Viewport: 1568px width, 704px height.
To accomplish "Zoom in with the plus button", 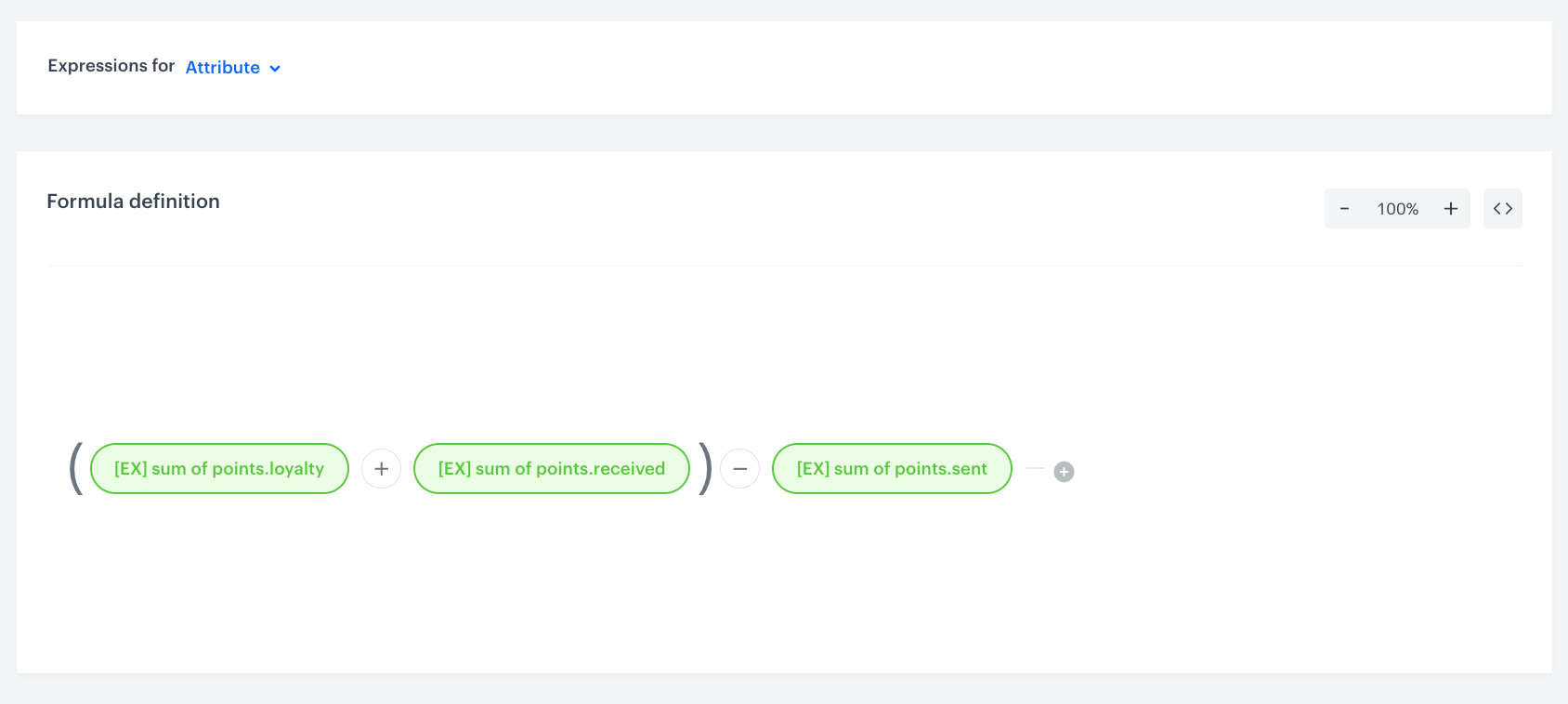I will 1450,209.
